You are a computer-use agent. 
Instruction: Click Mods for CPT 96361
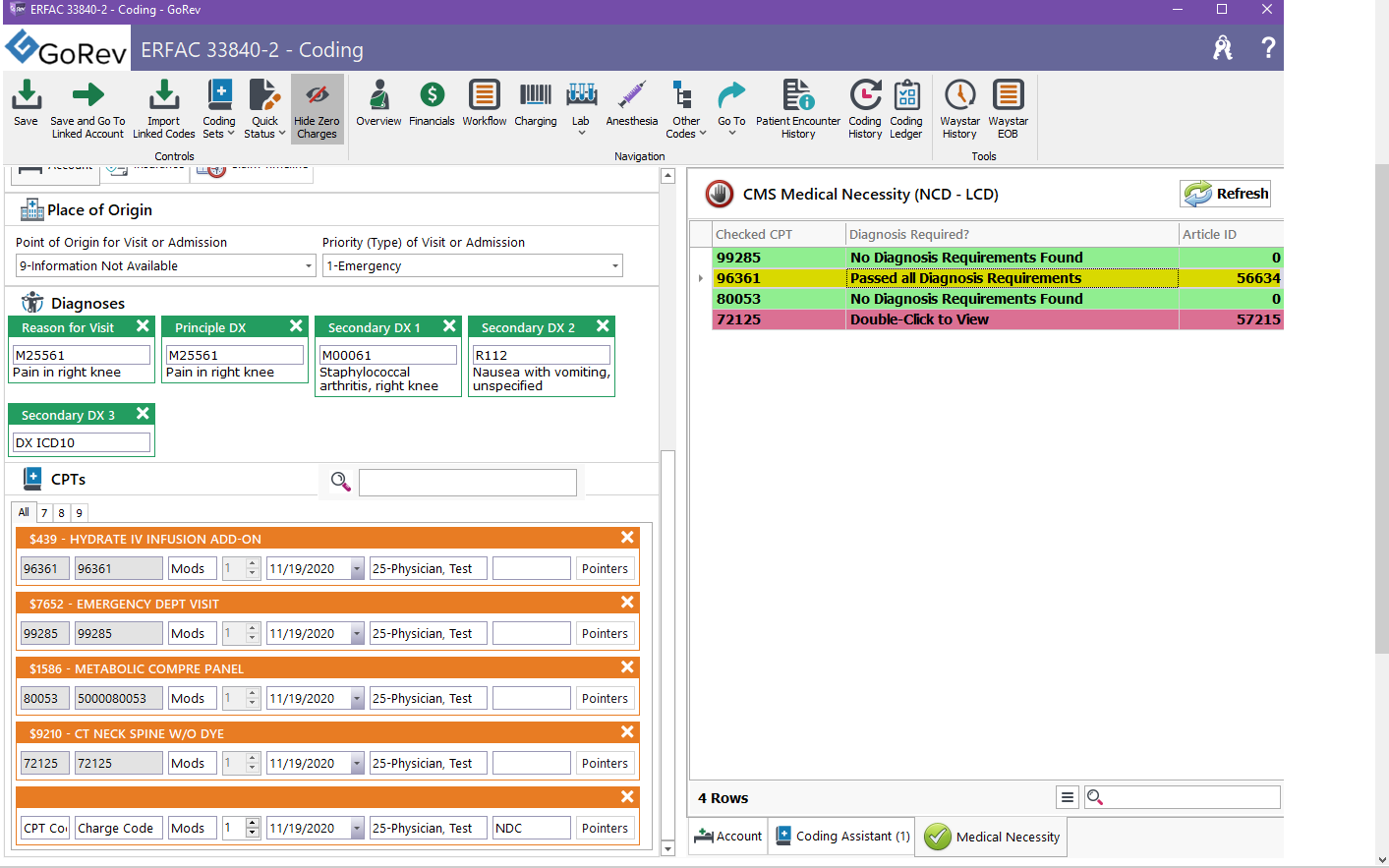coord(193,568)
